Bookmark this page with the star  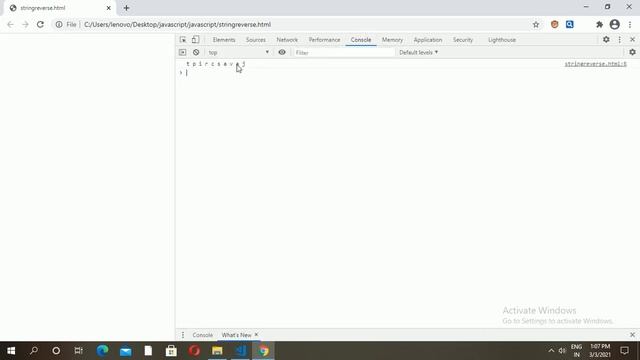(536, 24)
